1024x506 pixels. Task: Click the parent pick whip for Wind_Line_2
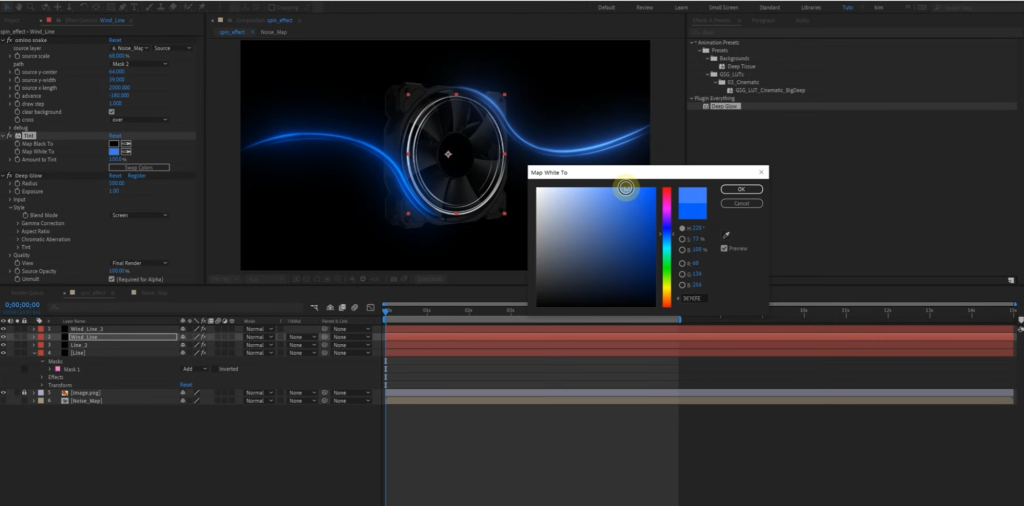click(x=325, y=329)
